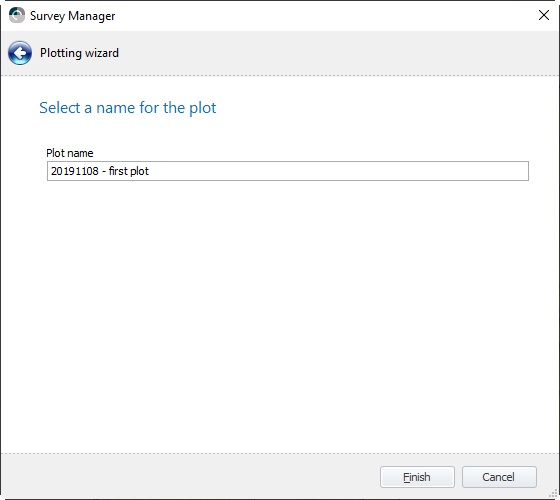Place cursor after "first plot" in the name field
The height and width of the screenshot is (500, 560).
149,171
